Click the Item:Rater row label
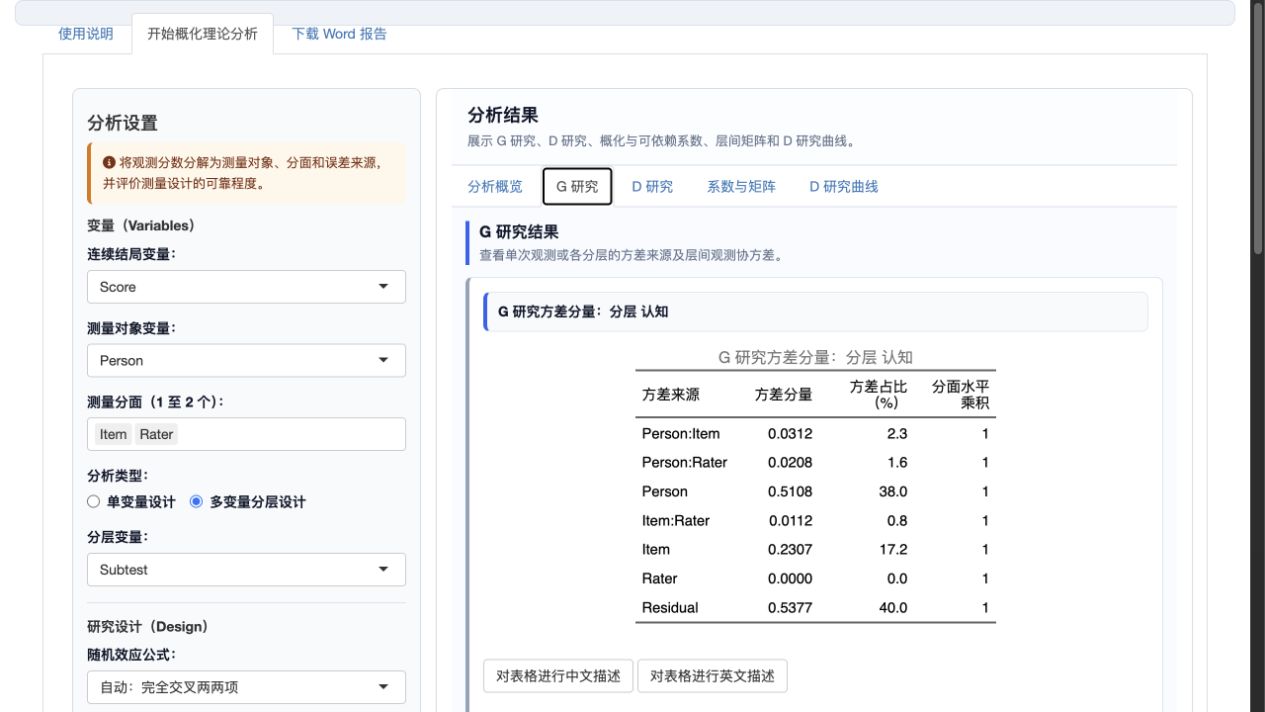 676,521
